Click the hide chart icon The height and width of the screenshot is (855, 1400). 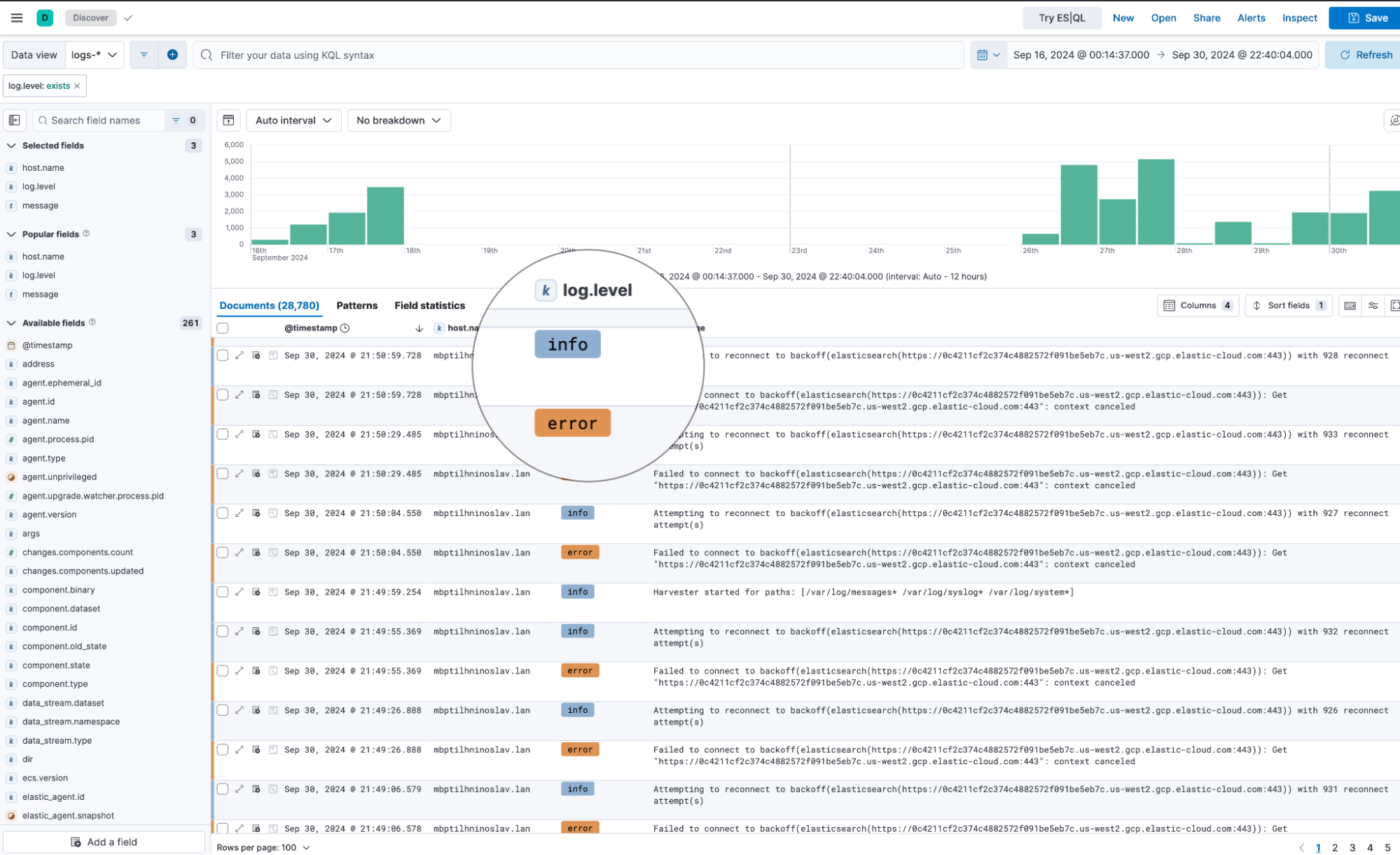tap(228, 120)
